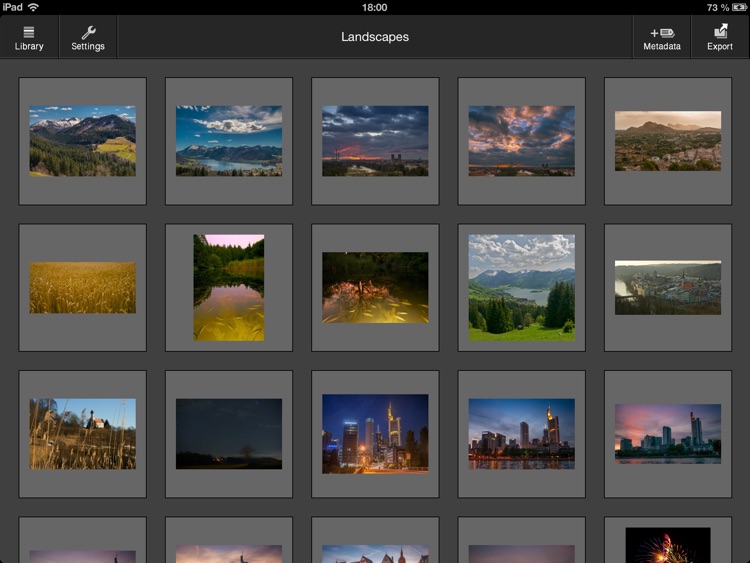Screen dimensions: 750x563
Task: Select the orange dramatic cloud sky photo
Action: point(522,141)
